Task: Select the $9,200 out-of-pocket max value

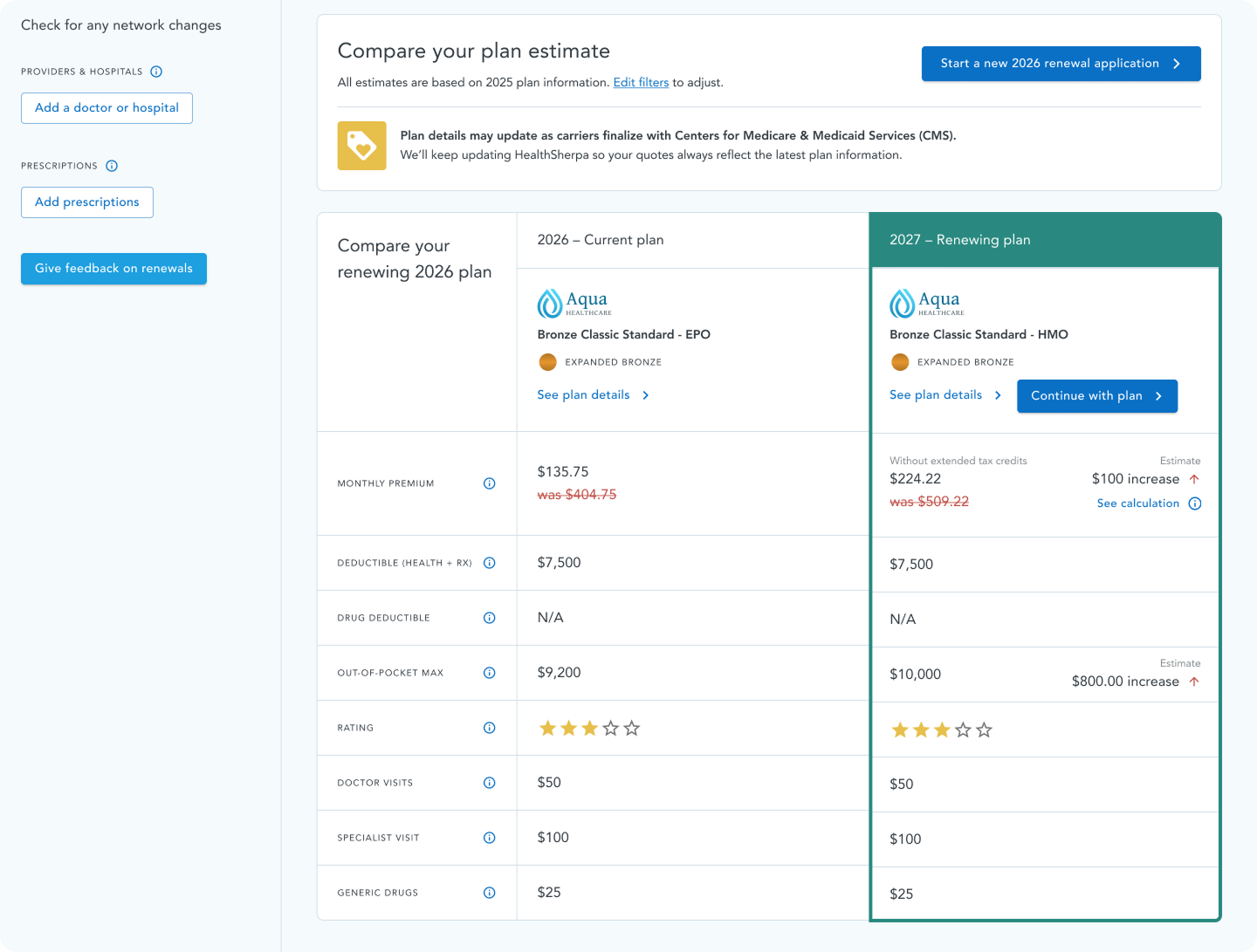Action: tap(560, 673)
